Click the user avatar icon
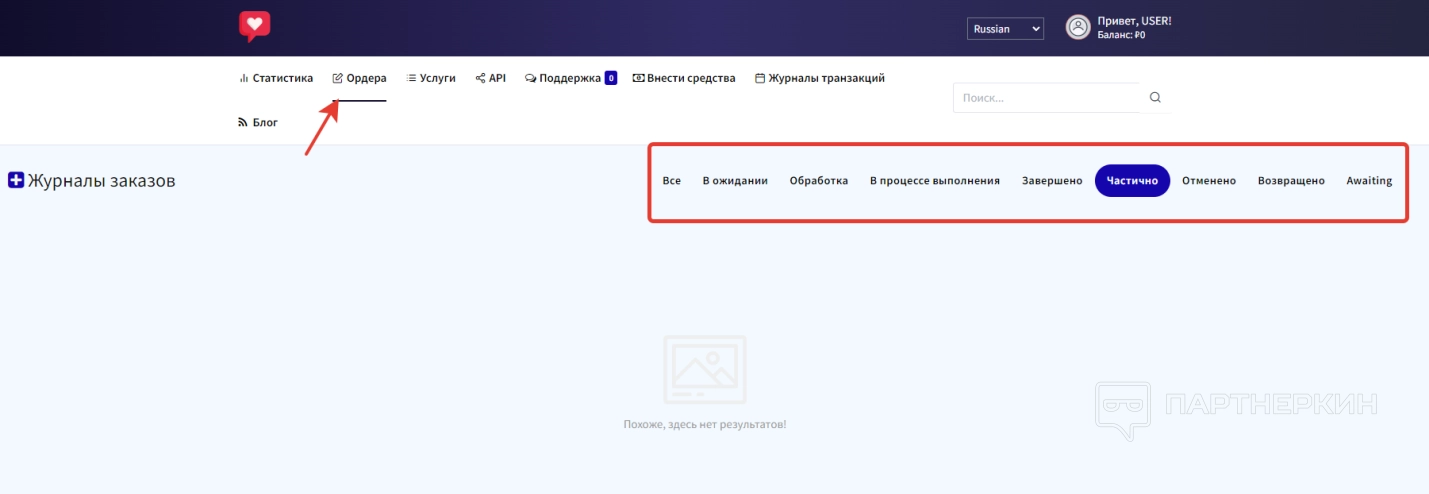The height and width of the screenshot is (494, 1429). [1078, 28]
